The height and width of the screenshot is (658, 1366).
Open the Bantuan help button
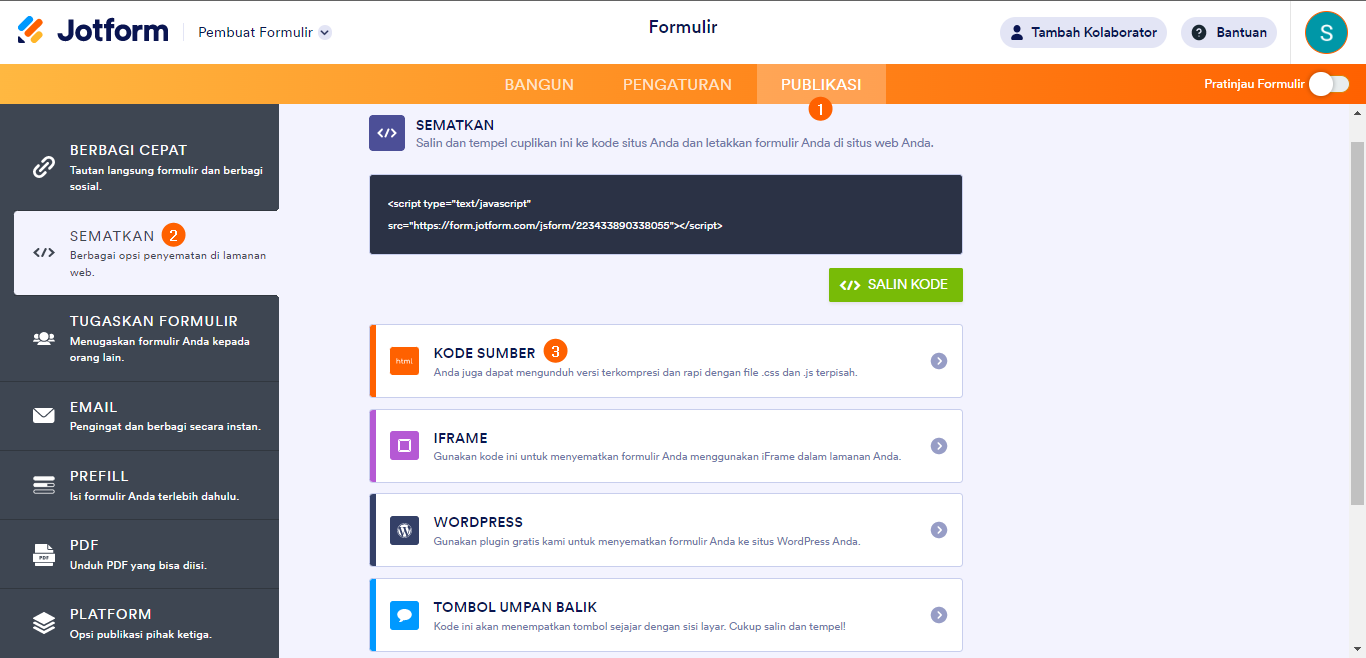coord(1229,32)
